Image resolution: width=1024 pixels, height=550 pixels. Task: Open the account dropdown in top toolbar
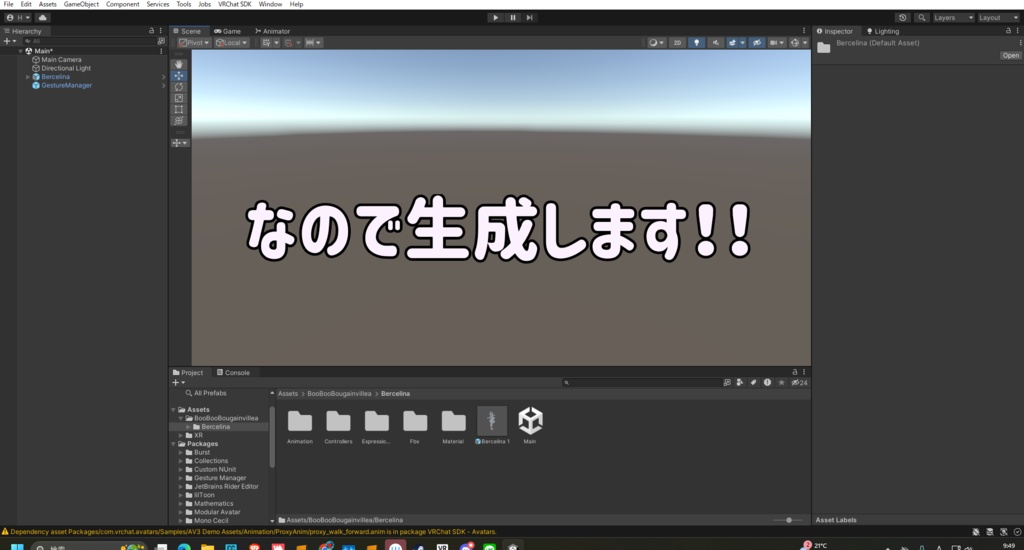tap(18, 18)
